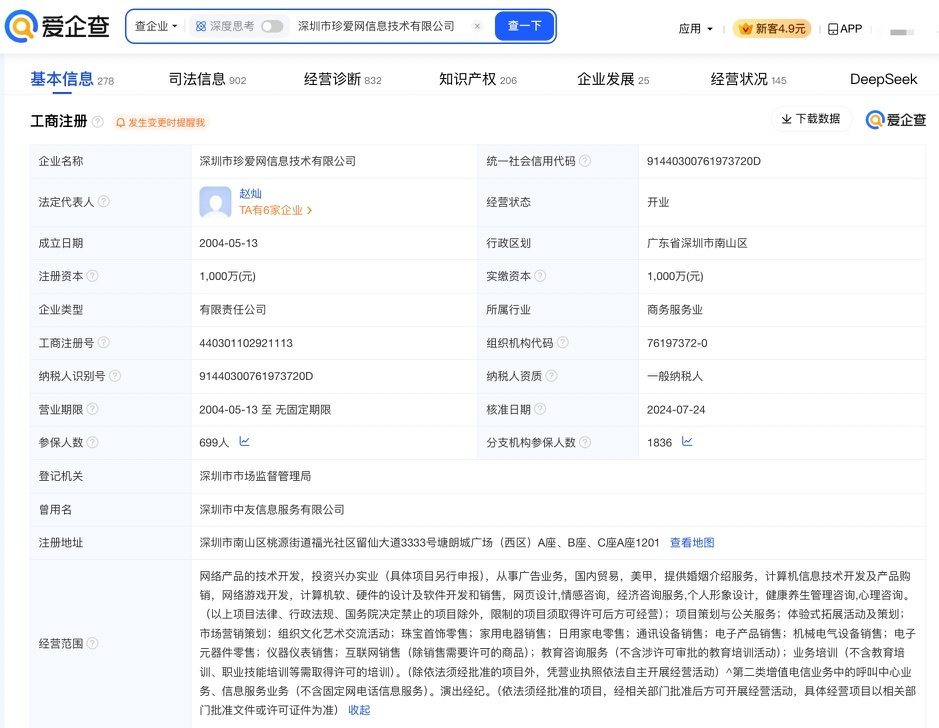Click the 发生变更时提醒我 bell alert
The height and width of the screenshot is (728, 939).
pyautogui.click(x=160, y=122)
